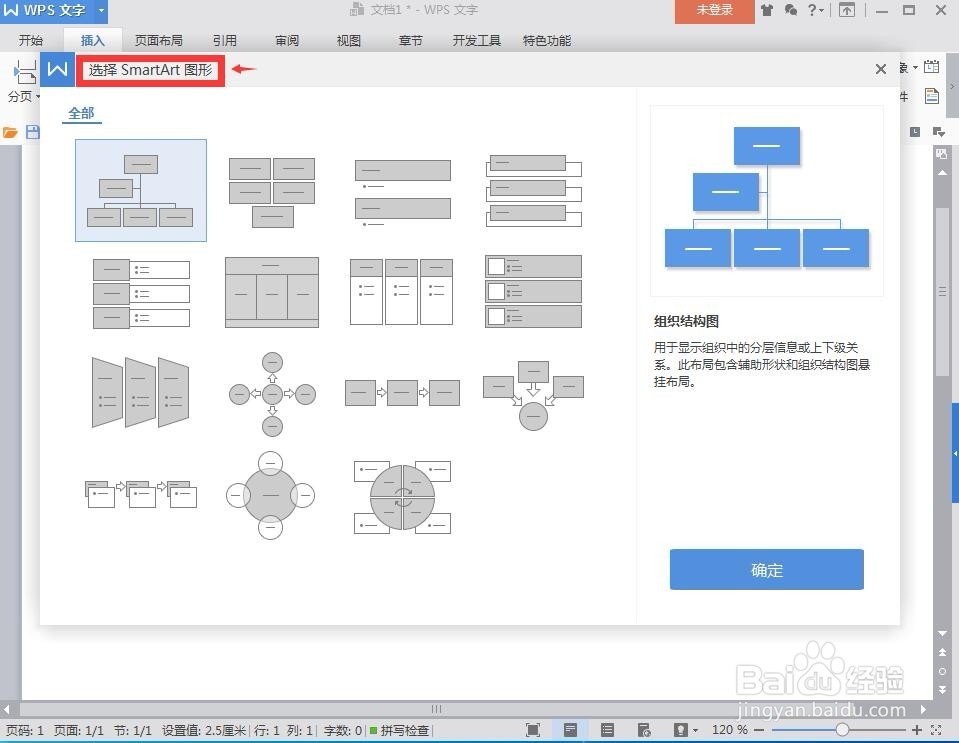Select the stacked vertical box list layout

(x=533, y=191)
